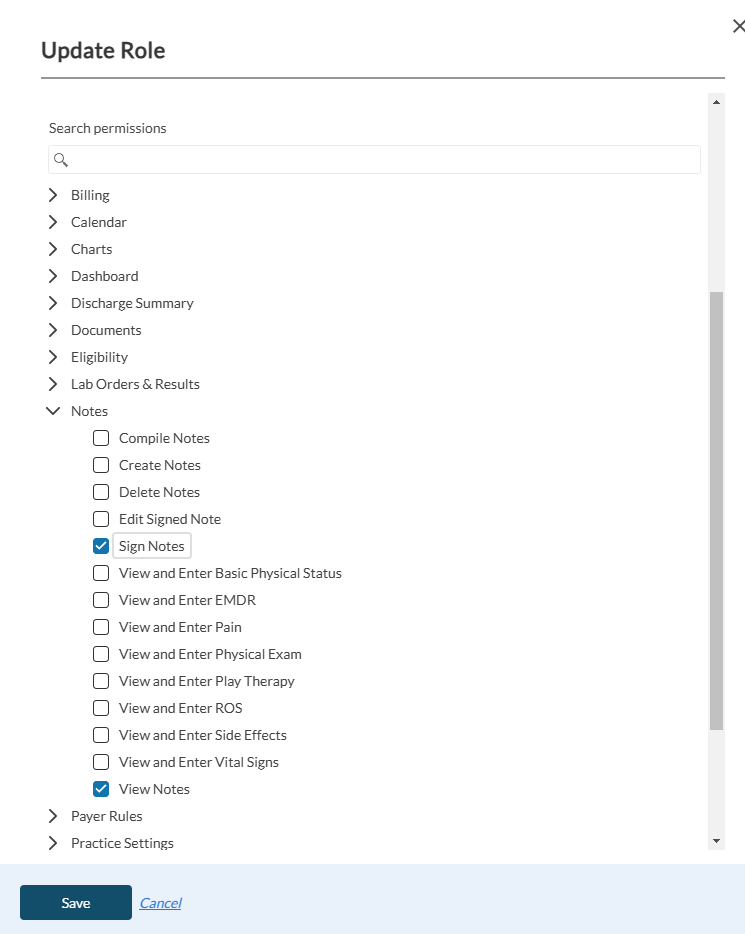Enable the Create Notes checkbox
Viewport: 745px width, 934px height.
point(101,465)
